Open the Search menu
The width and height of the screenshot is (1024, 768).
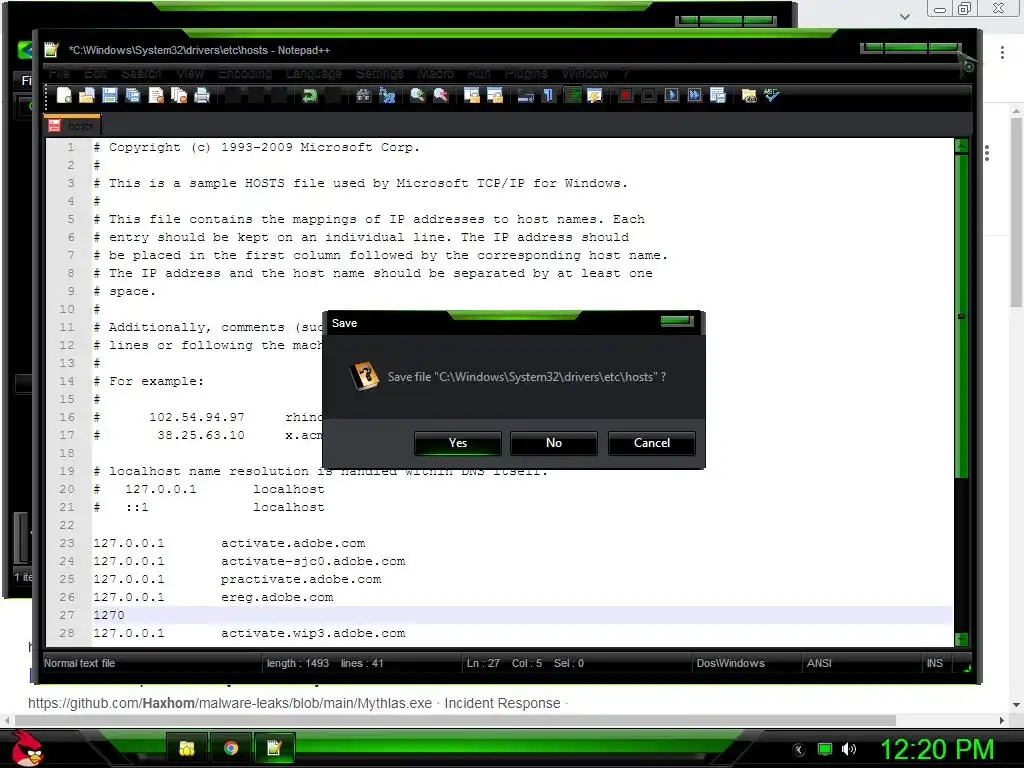[141, 73]
